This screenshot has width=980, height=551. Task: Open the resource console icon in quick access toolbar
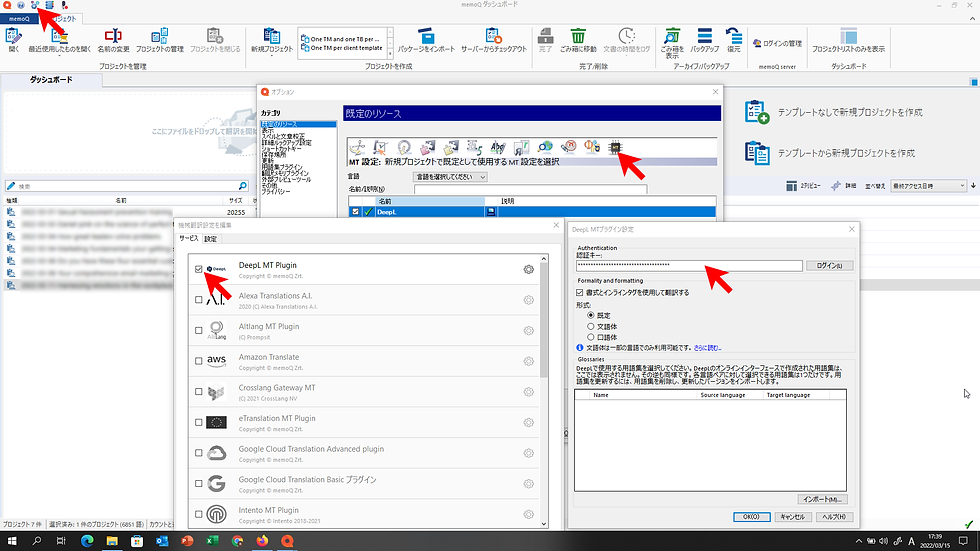tap(49, 5)
